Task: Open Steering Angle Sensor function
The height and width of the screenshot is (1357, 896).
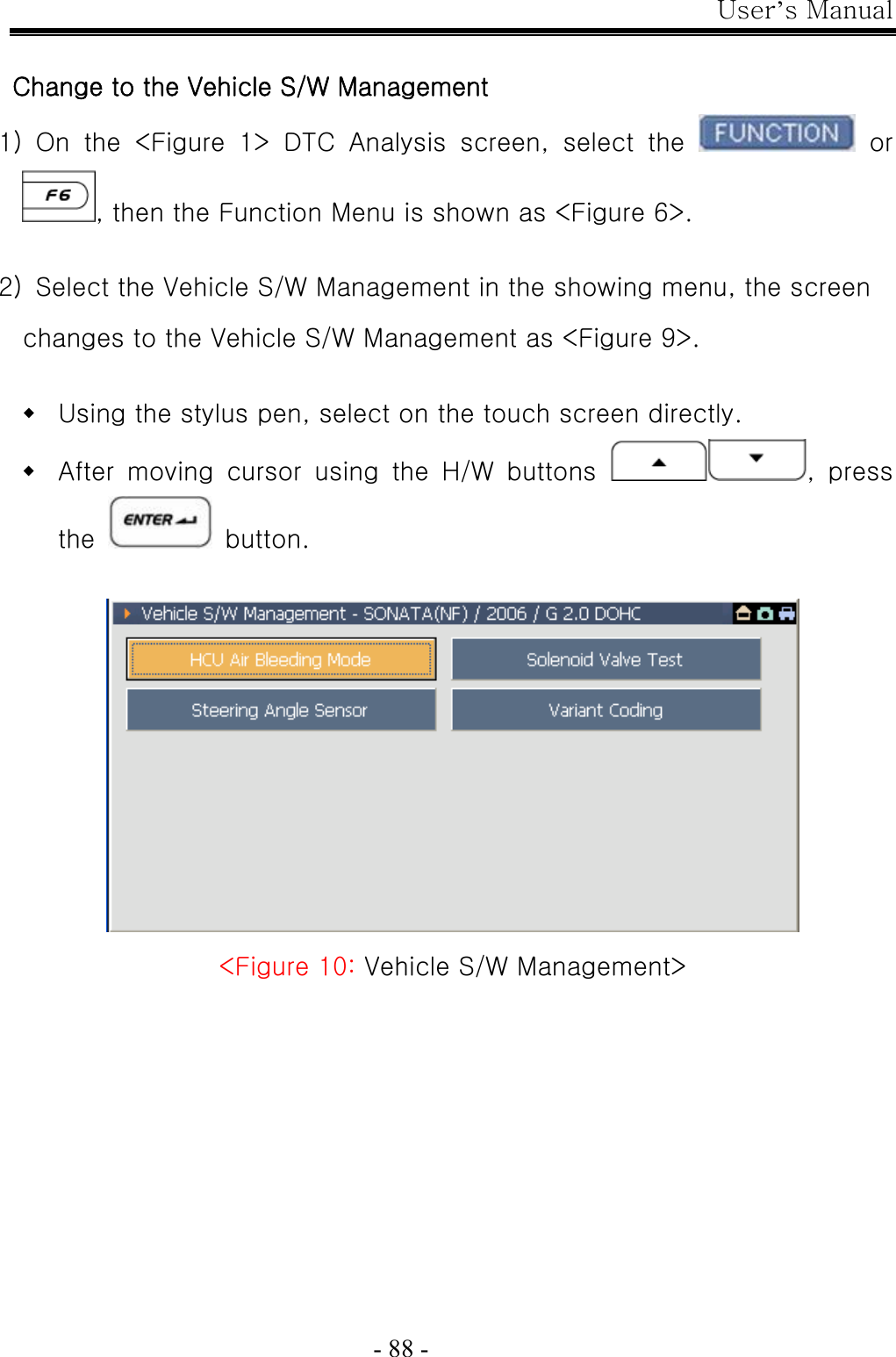Action: [x=281, y=709]
